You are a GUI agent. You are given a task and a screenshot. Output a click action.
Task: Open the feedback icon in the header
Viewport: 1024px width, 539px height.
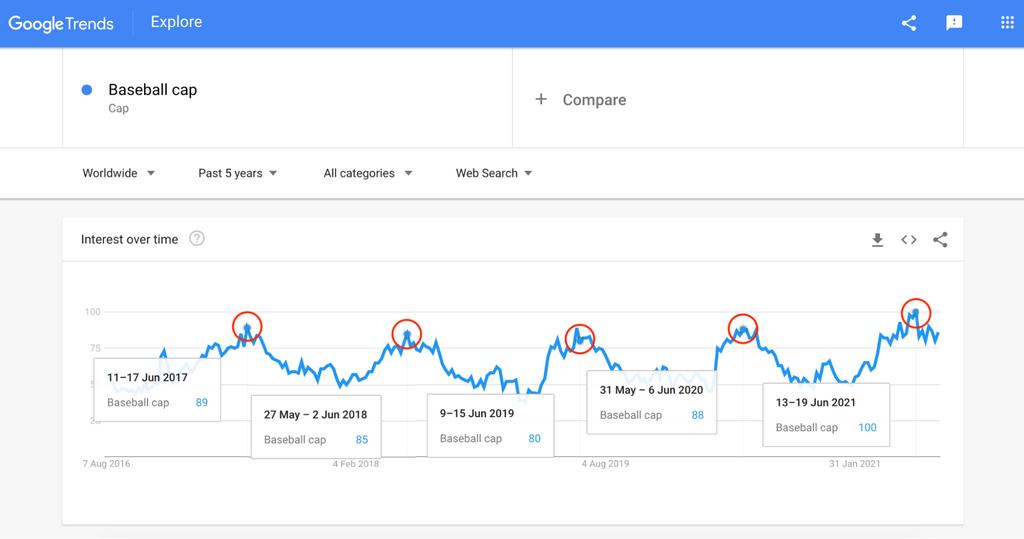tap(954, 23)
